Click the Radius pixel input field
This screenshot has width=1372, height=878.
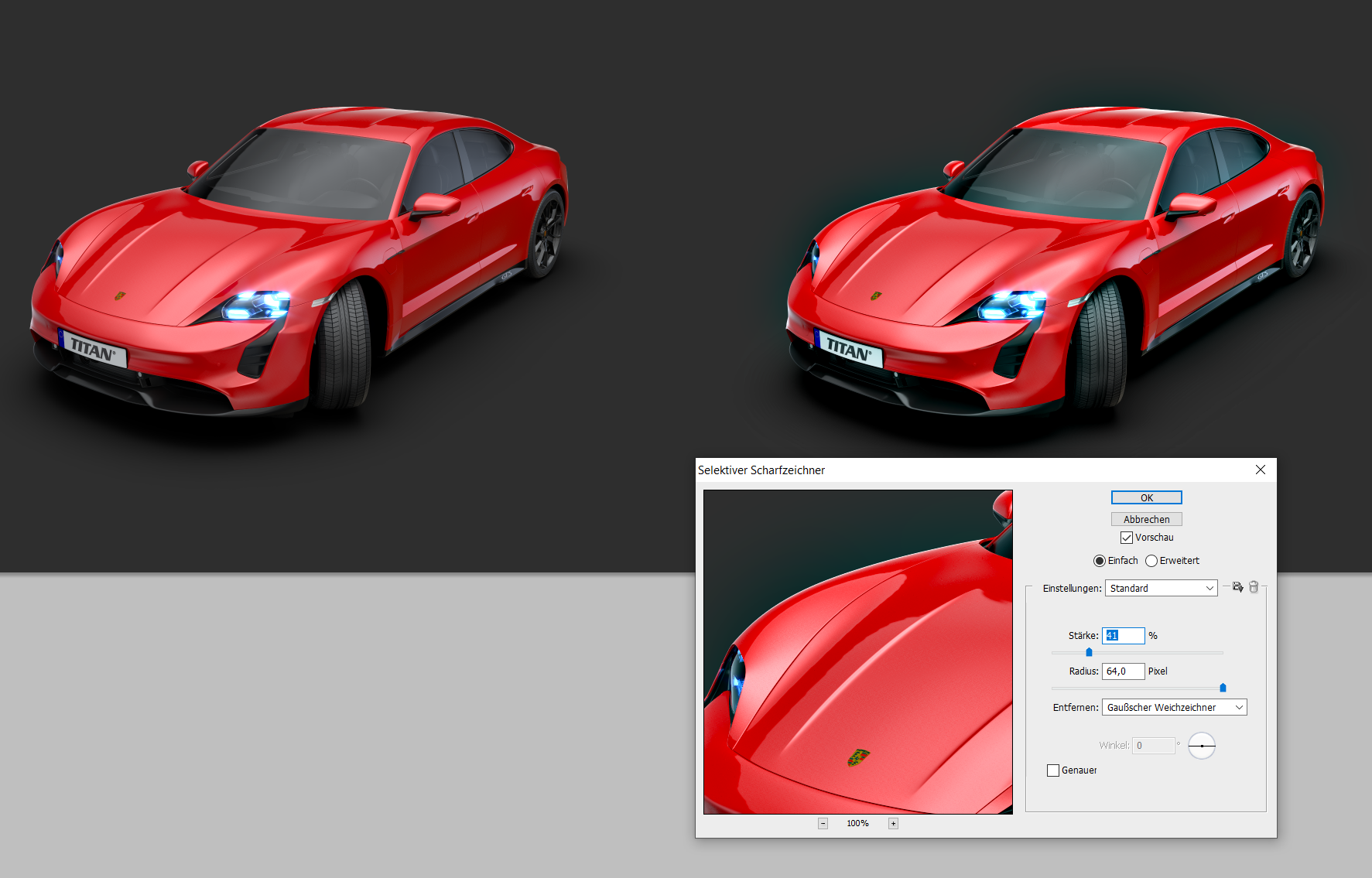[x=1123, y=671]
